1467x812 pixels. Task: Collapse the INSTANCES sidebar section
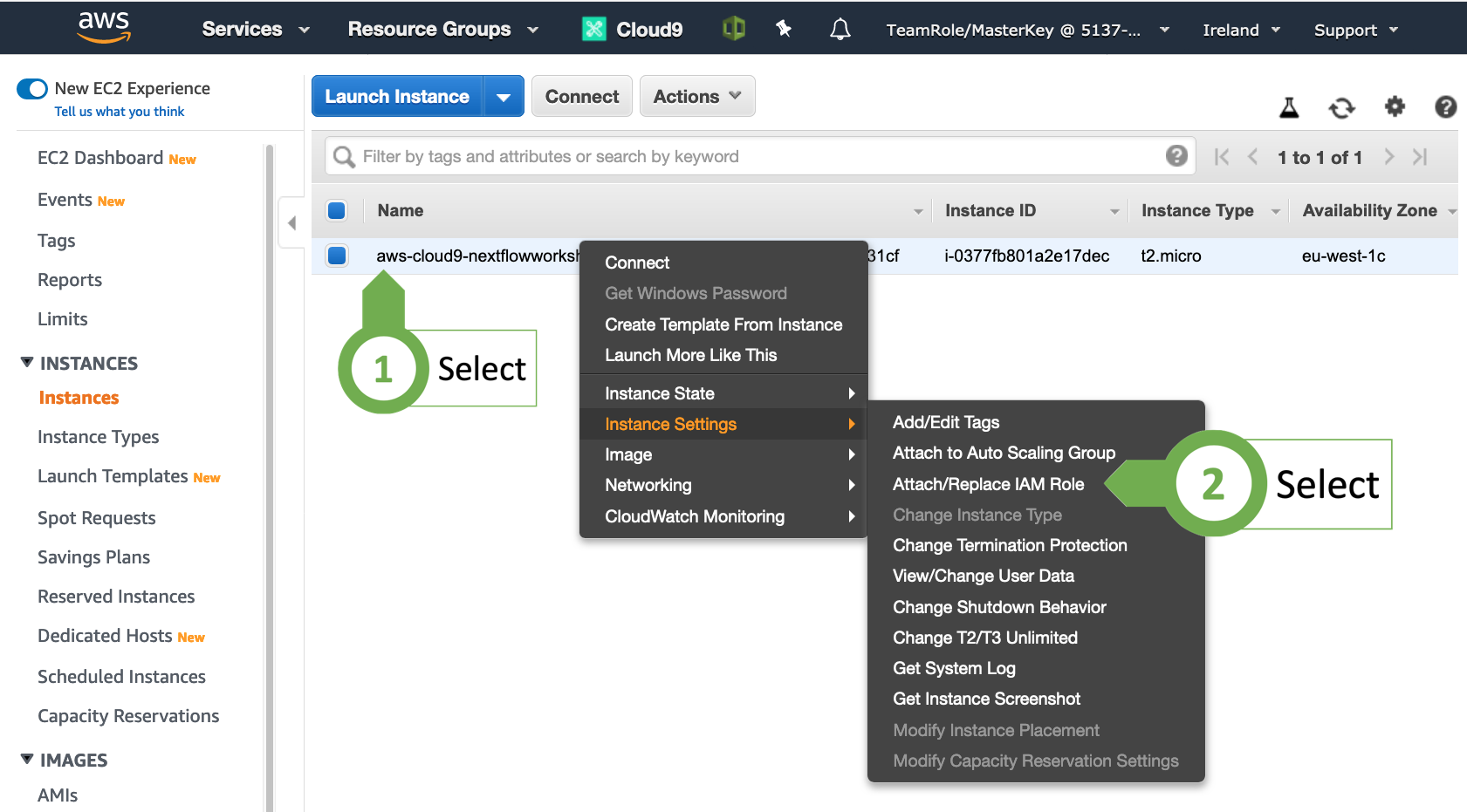(27, 362)
